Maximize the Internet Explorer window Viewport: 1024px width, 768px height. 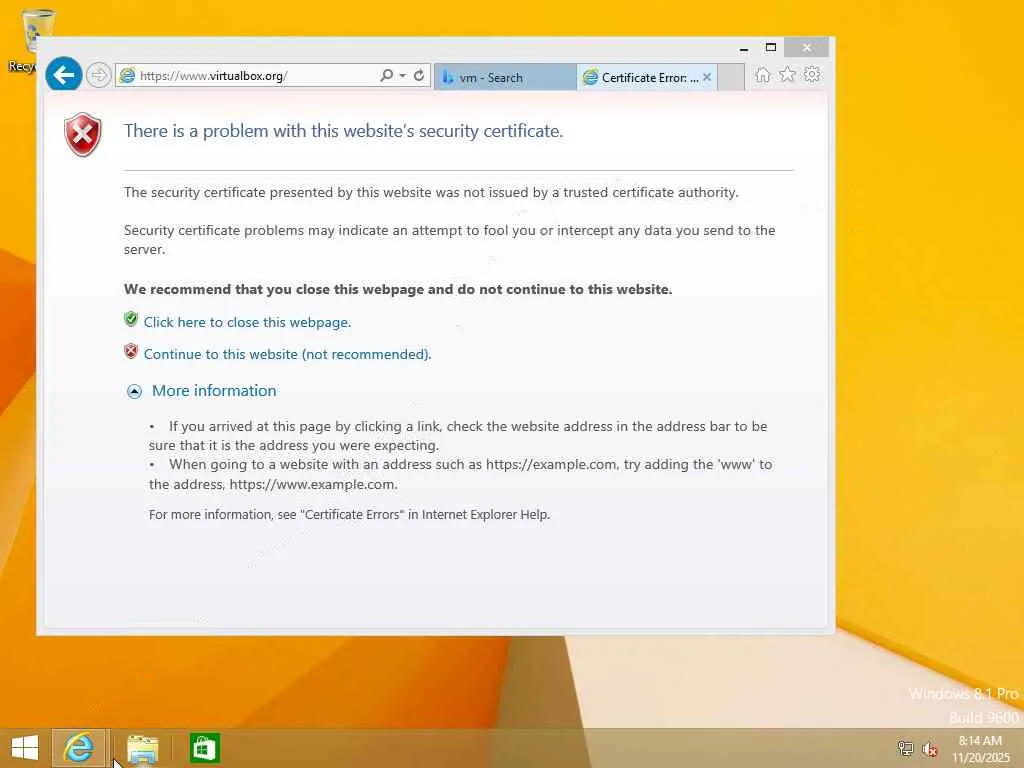(771, 47)
